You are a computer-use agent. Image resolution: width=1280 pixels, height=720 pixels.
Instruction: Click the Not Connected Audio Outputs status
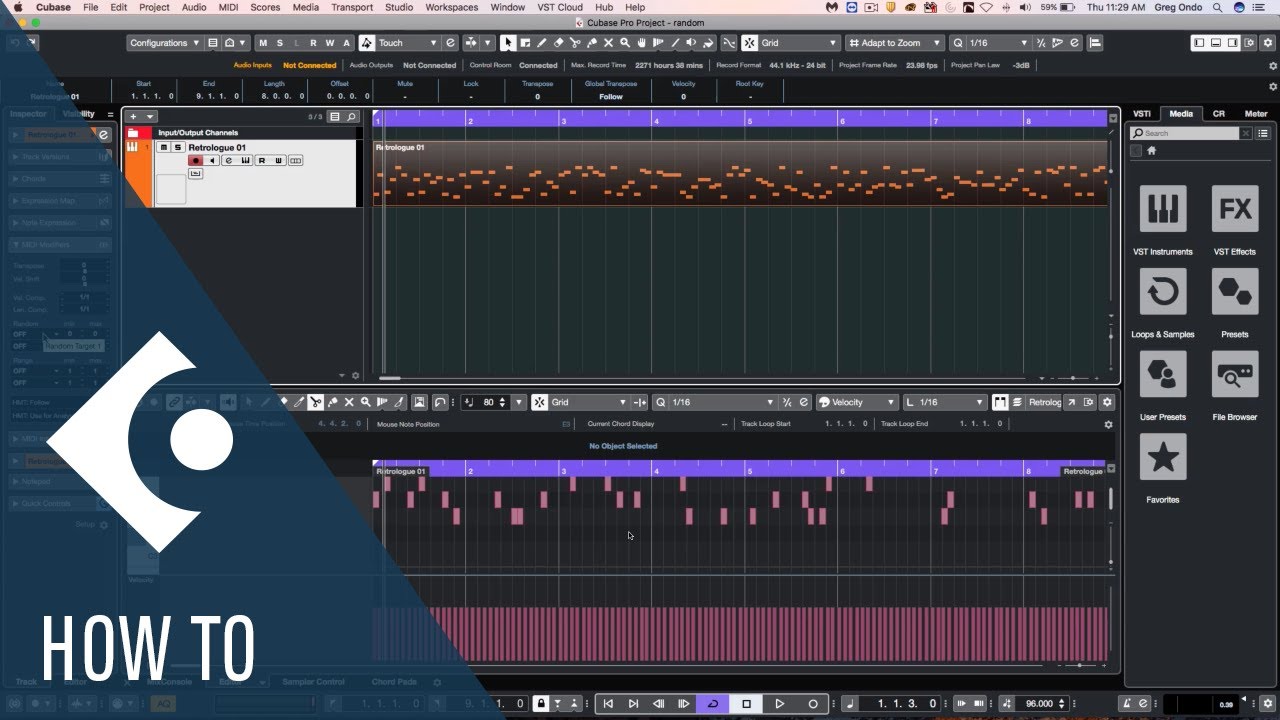pyautogui.click(x=430, y=65)
